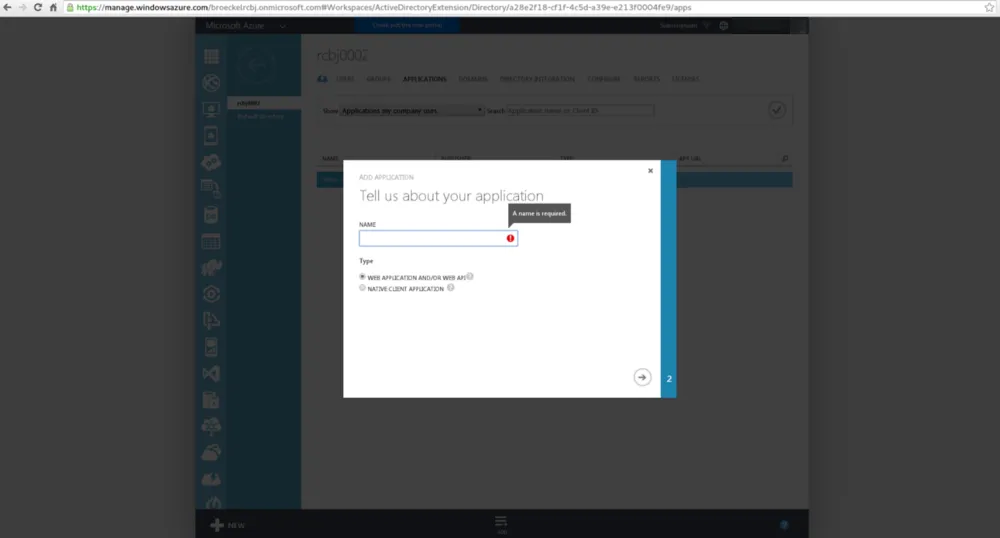Screen dimensions: 1000x538
Task: Open help icon beside Native Client option
Action: coord(450,288)
